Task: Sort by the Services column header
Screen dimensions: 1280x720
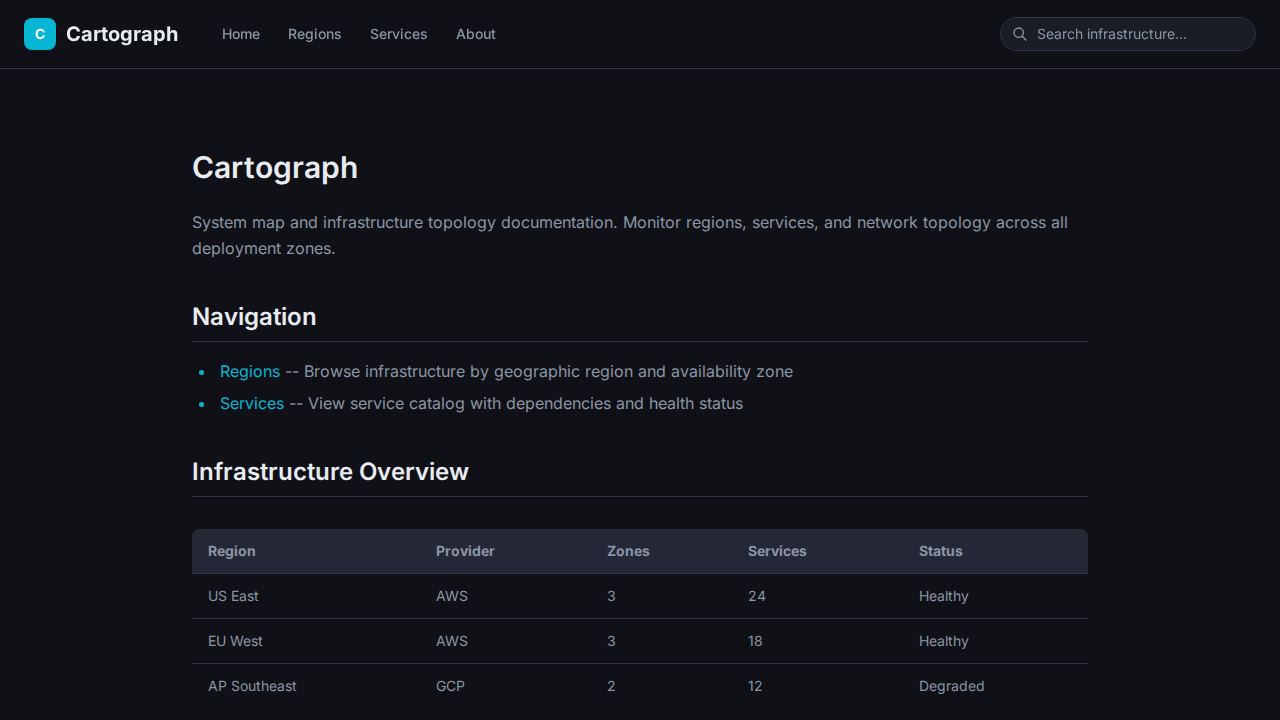Action: (x=777, y=551)
